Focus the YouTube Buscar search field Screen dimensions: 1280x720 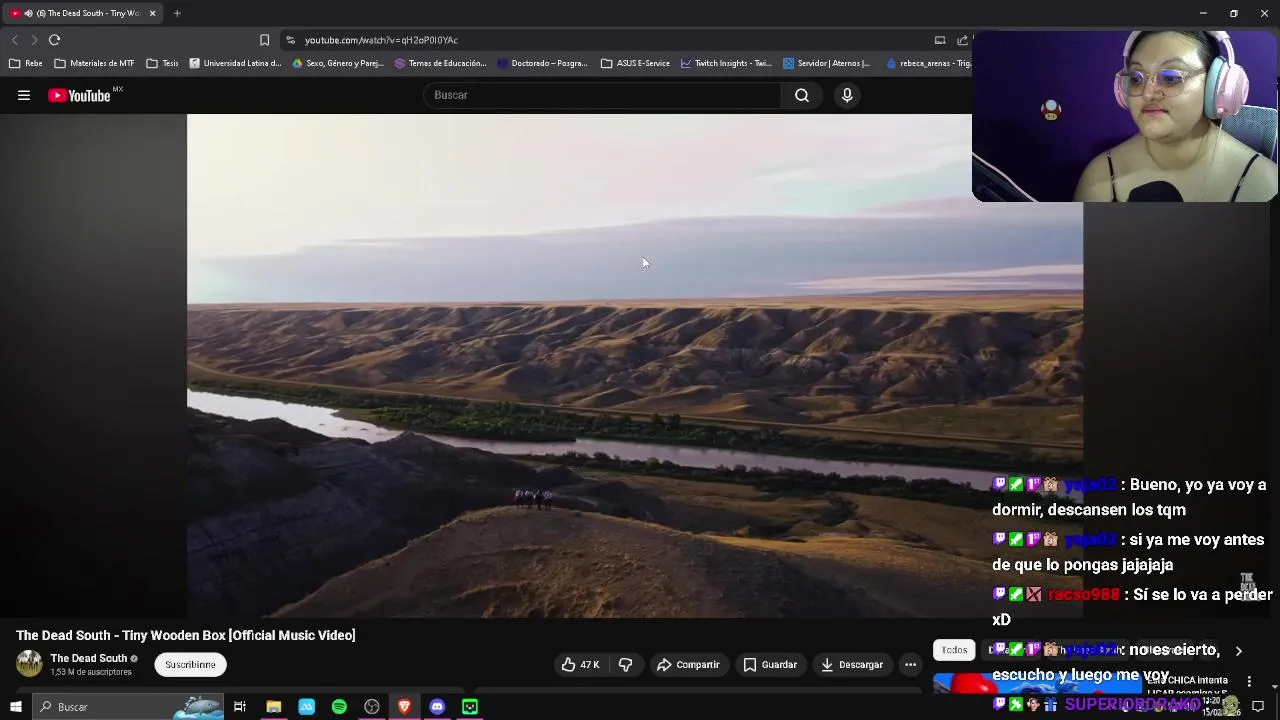point(602,95)
